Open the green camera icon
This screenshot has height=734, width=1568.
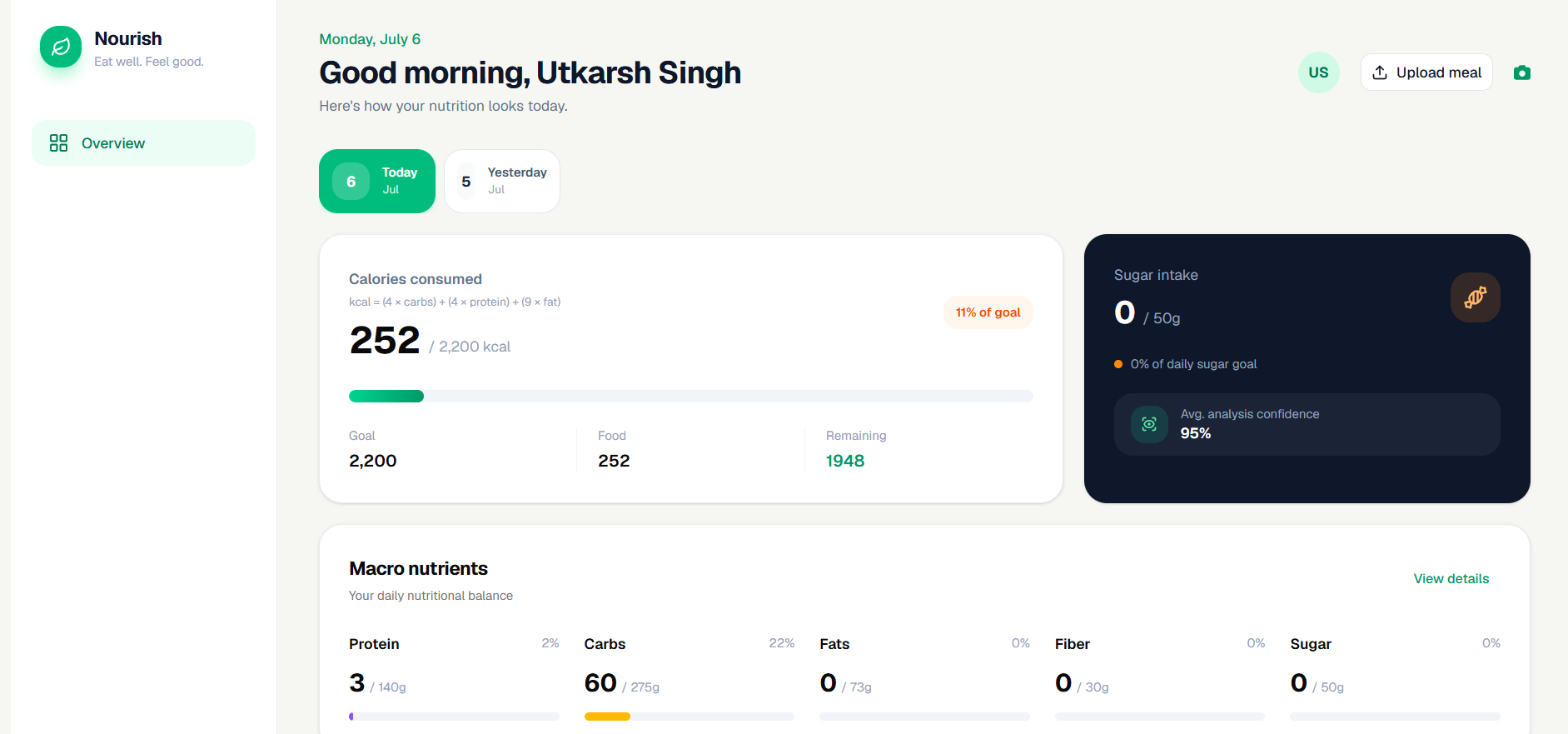(1522, 72)
